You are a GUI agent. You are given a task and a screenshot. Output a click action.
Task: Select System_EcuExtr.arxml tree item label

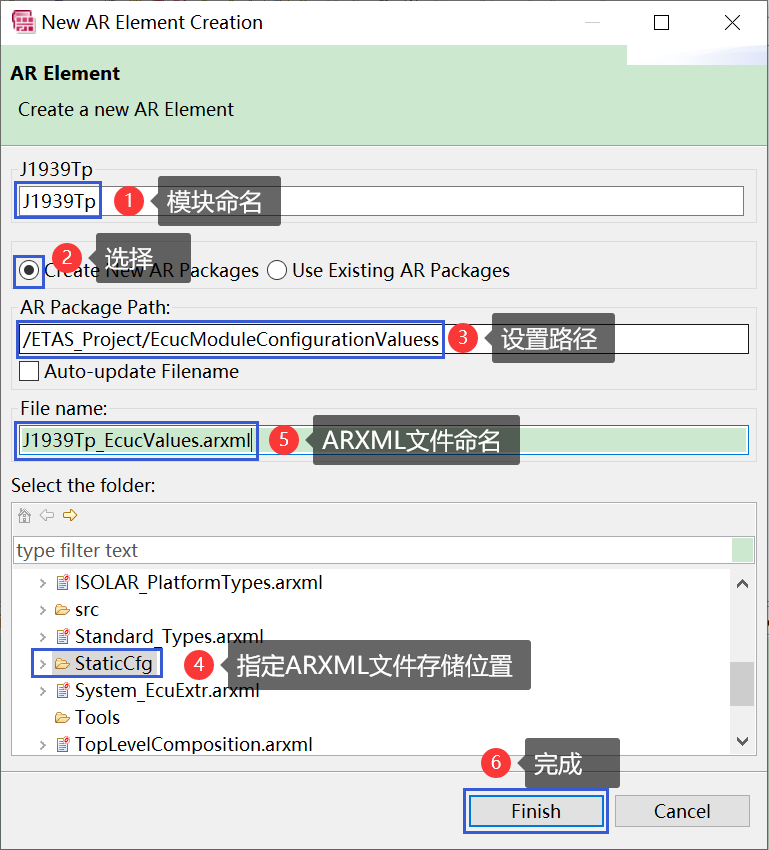[167, 691]
